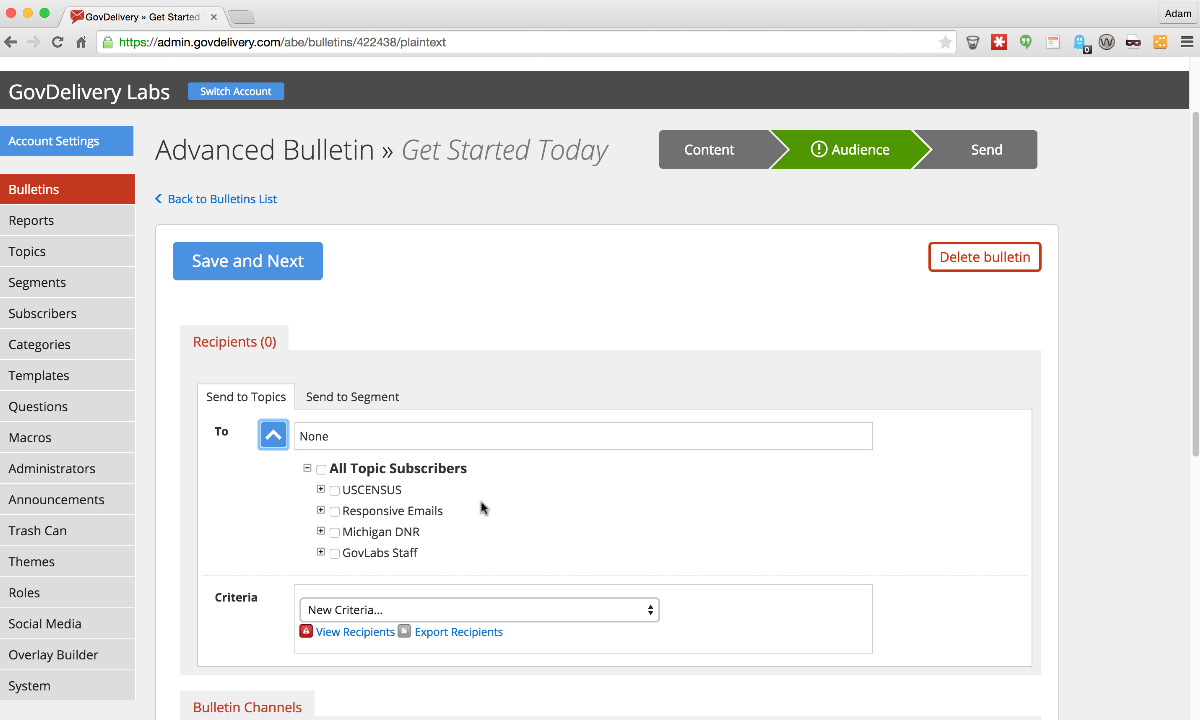Viewport: 1200px width, 720px height.
Task: Bookmark this page with the star icon
Action: point(945,42)
